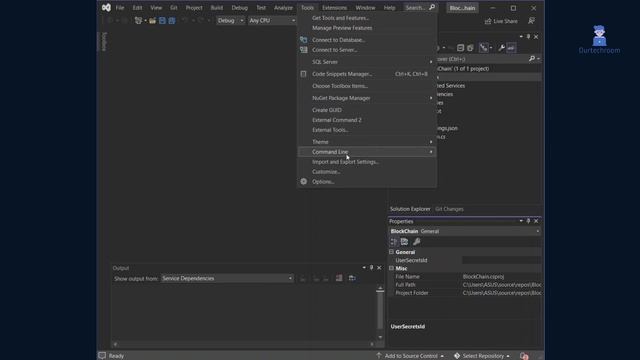Pin the Properties panel
The height and width of the screenshot is (360, 640).
[528, 221]
